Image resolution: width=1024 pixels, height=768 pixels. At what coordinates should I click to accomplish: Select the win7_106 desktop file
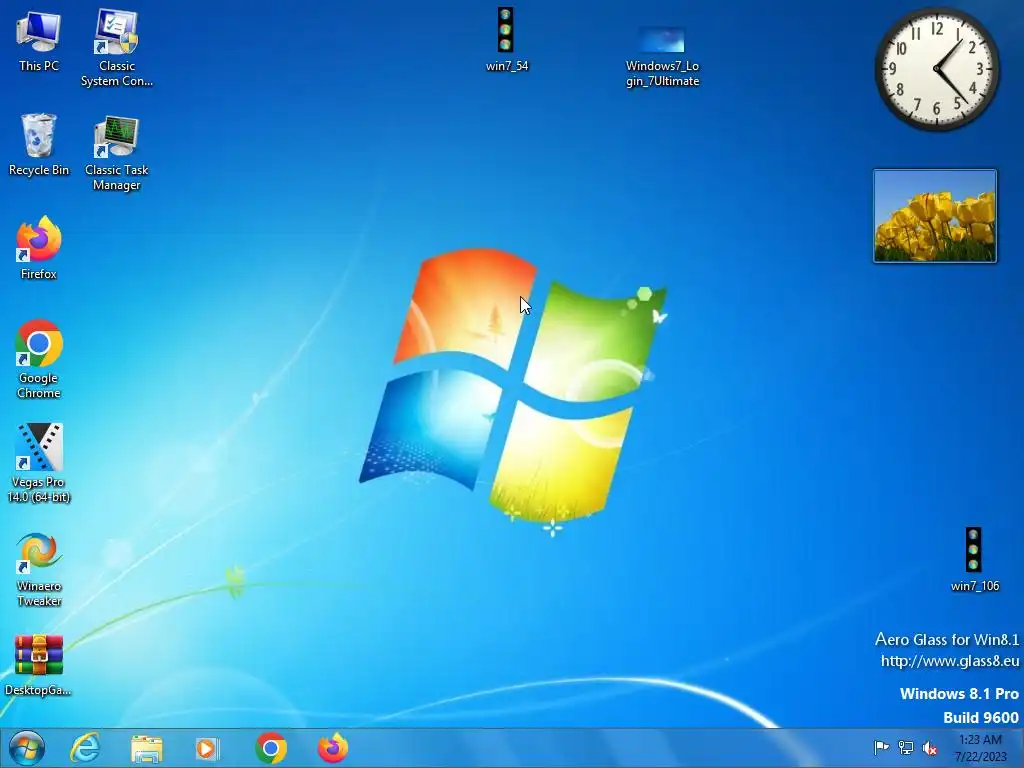(974, 560)
